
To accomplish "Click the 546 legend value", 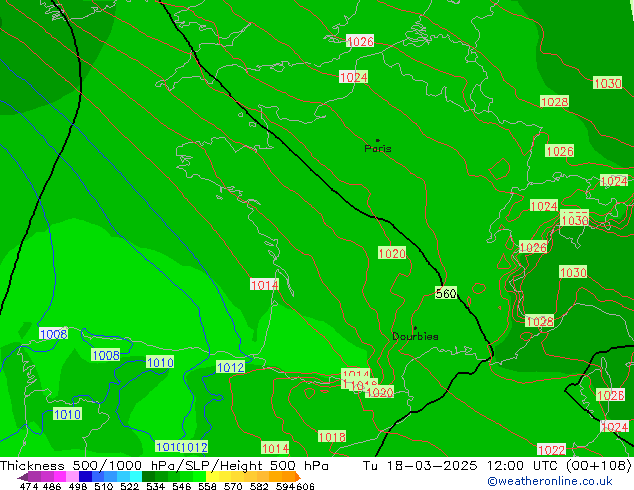I will coord(182,486).
